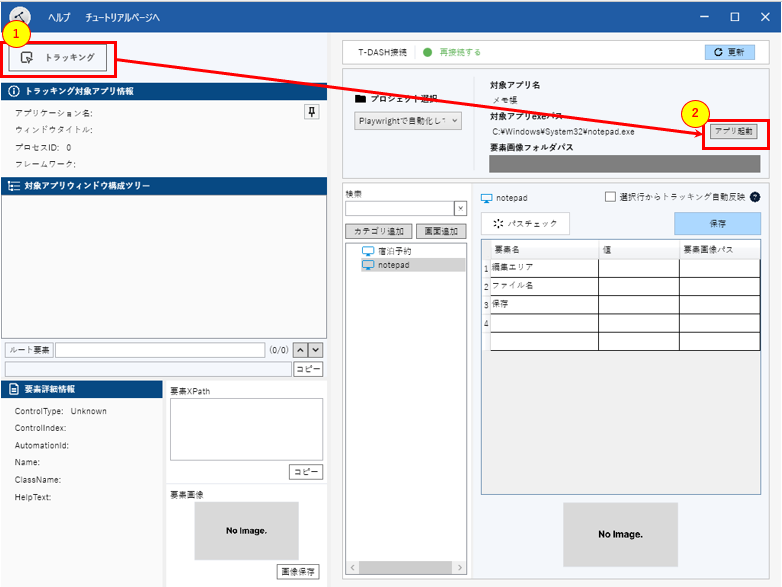Viewport: 782px width, 587px height.
Task: Click monitor icon next to 宿泊予約
Action: pos(368,251)
